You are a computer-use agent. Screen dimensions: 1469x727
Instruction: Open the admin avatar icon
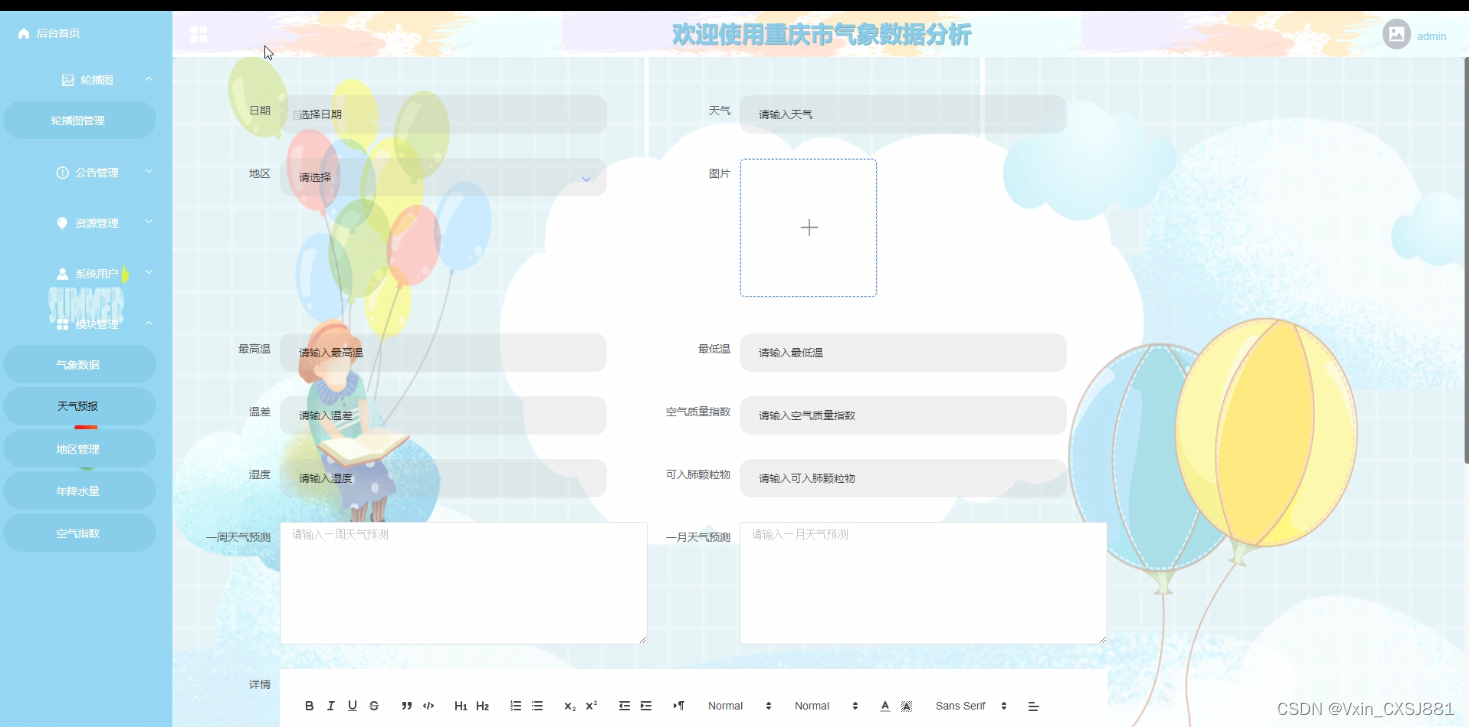1396,34
